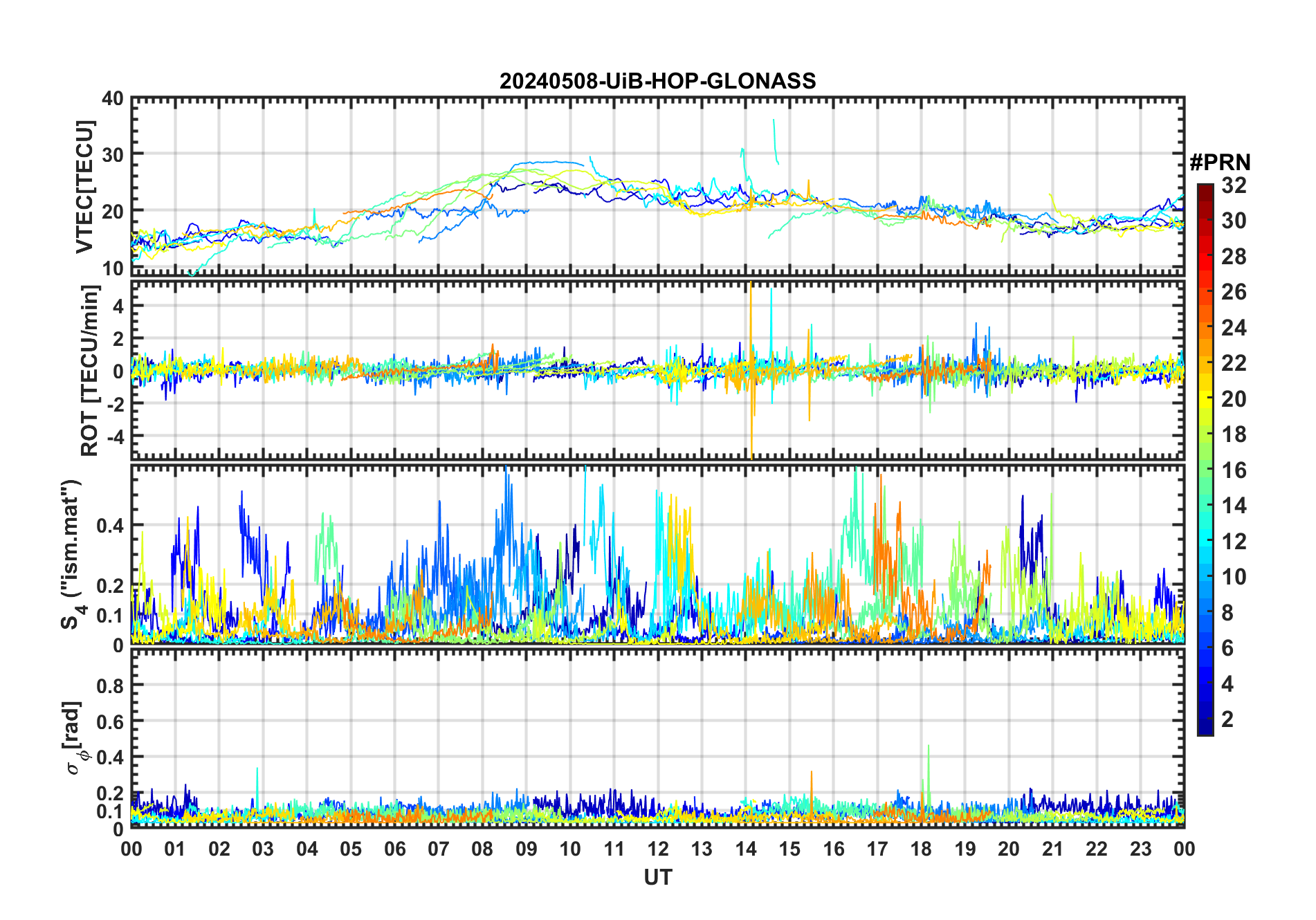Click the UT axis hour label 03
Image resolution: width=1316 pixels, height=920 pixels.
[x=263, y=849]
